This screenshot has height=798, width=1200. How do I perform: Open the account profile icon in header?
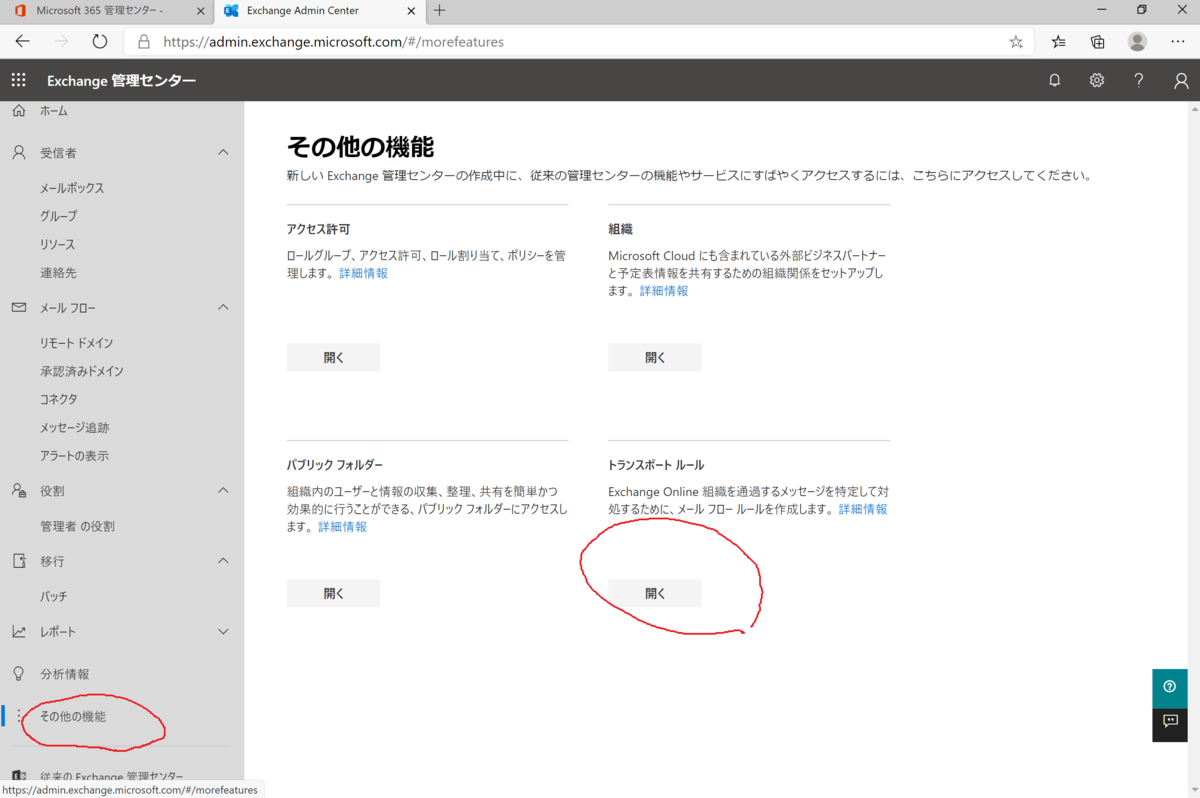point(1181,81)
